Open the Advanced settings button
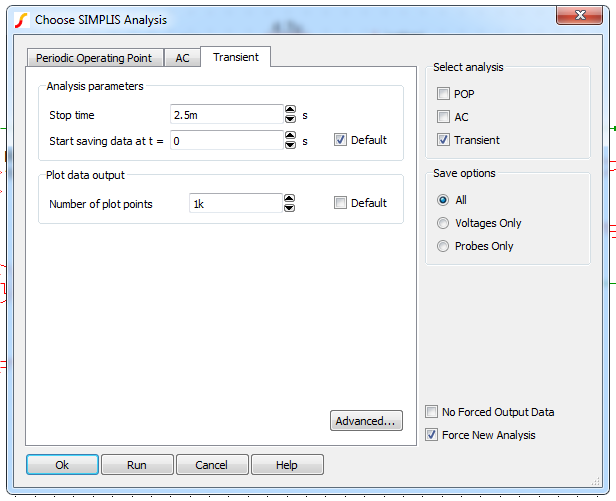The width and height of the screenshot is (616, 501). click(x=366, y=421)
